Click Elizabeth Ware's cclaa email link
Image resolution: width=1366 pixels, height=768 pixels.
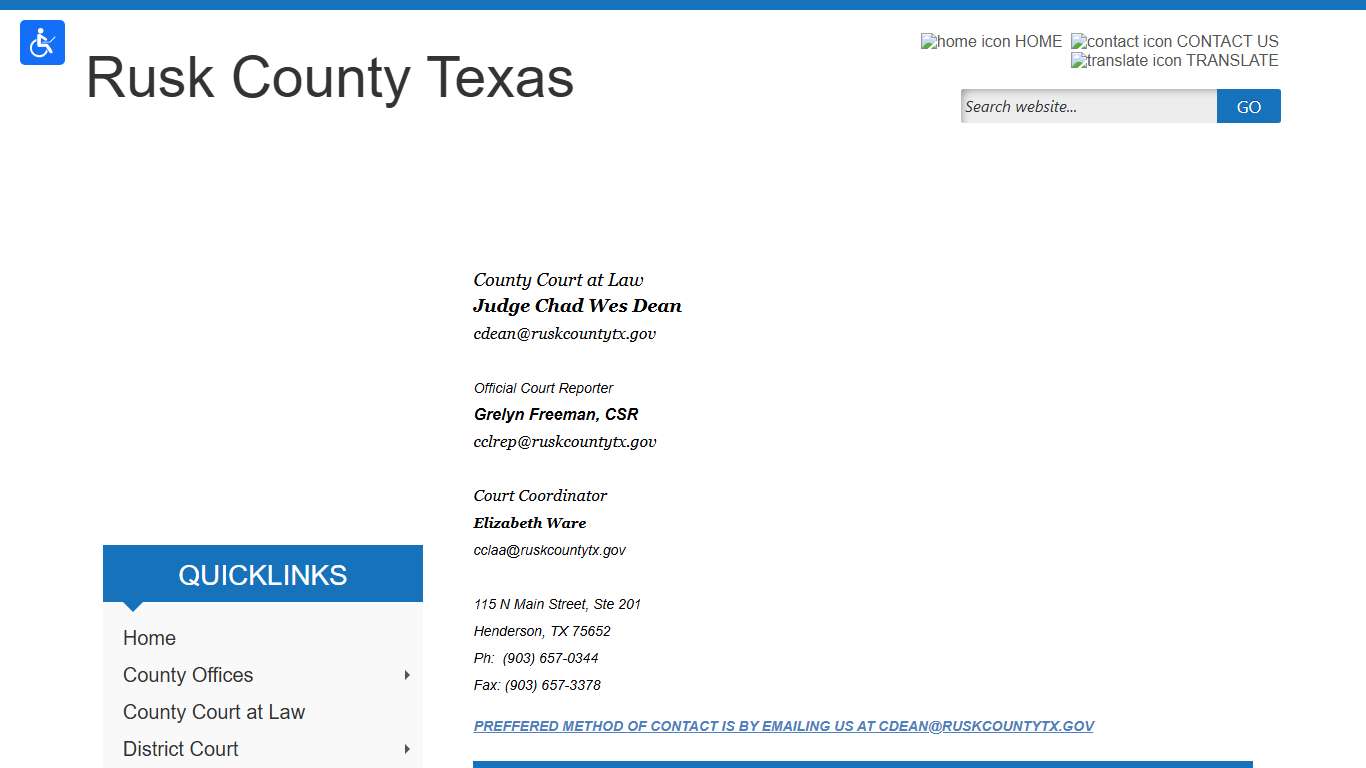point(549,550)
